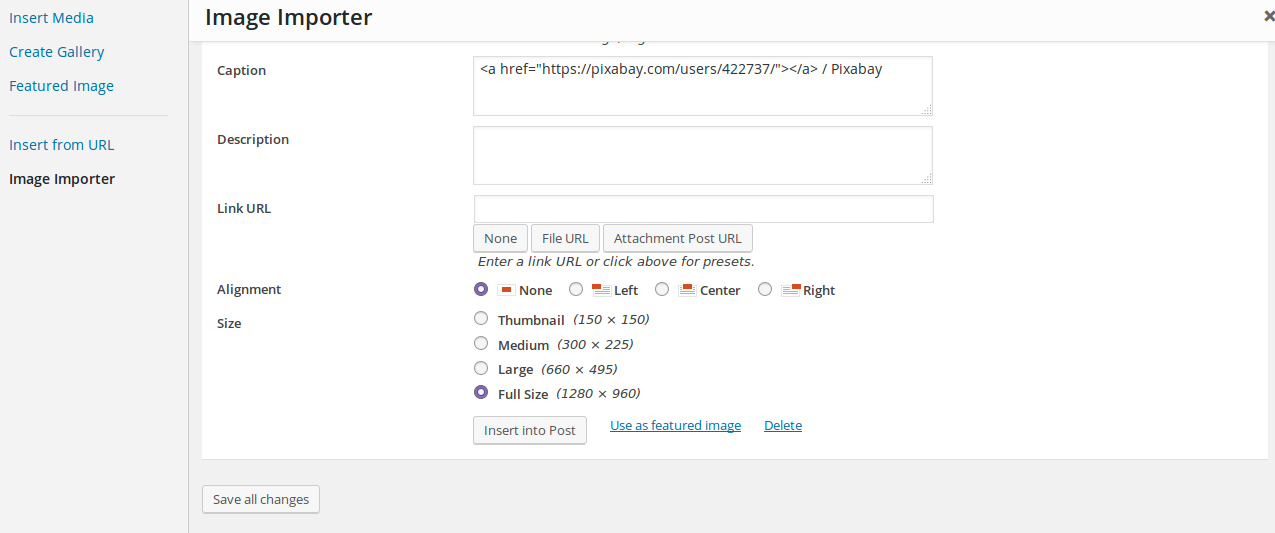Click the Link URL input field
The image size is (1275, 533).
point(704,209)
